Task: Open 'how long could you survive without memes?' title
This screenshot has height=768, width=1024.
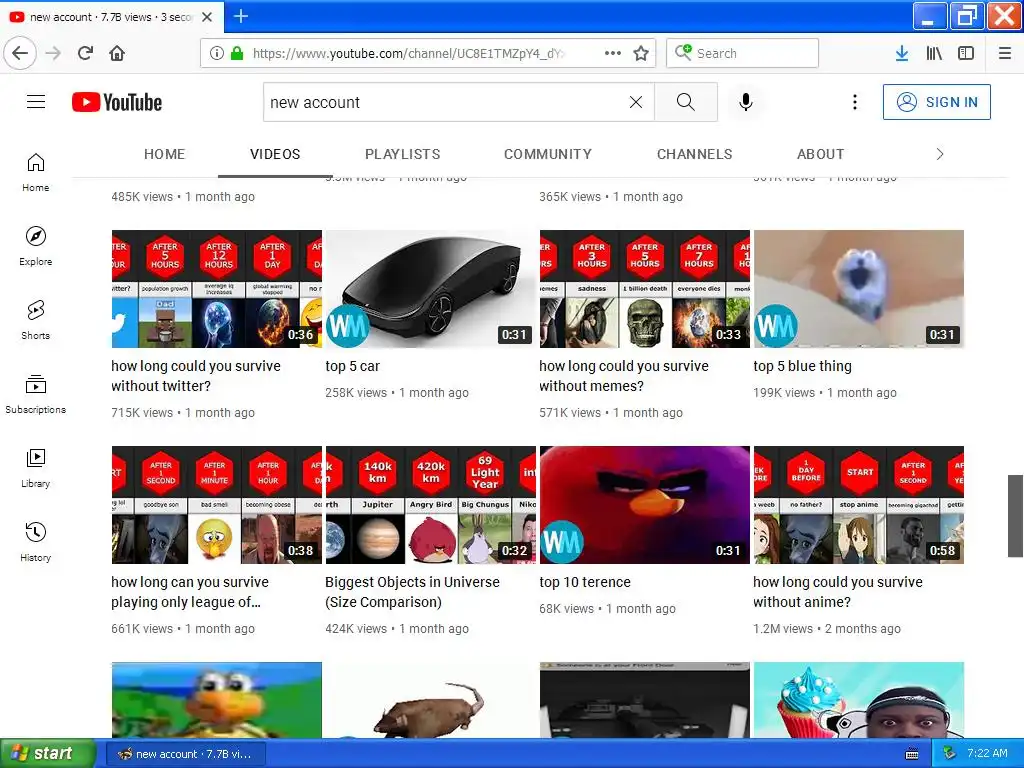Action: tap(624, 376)
